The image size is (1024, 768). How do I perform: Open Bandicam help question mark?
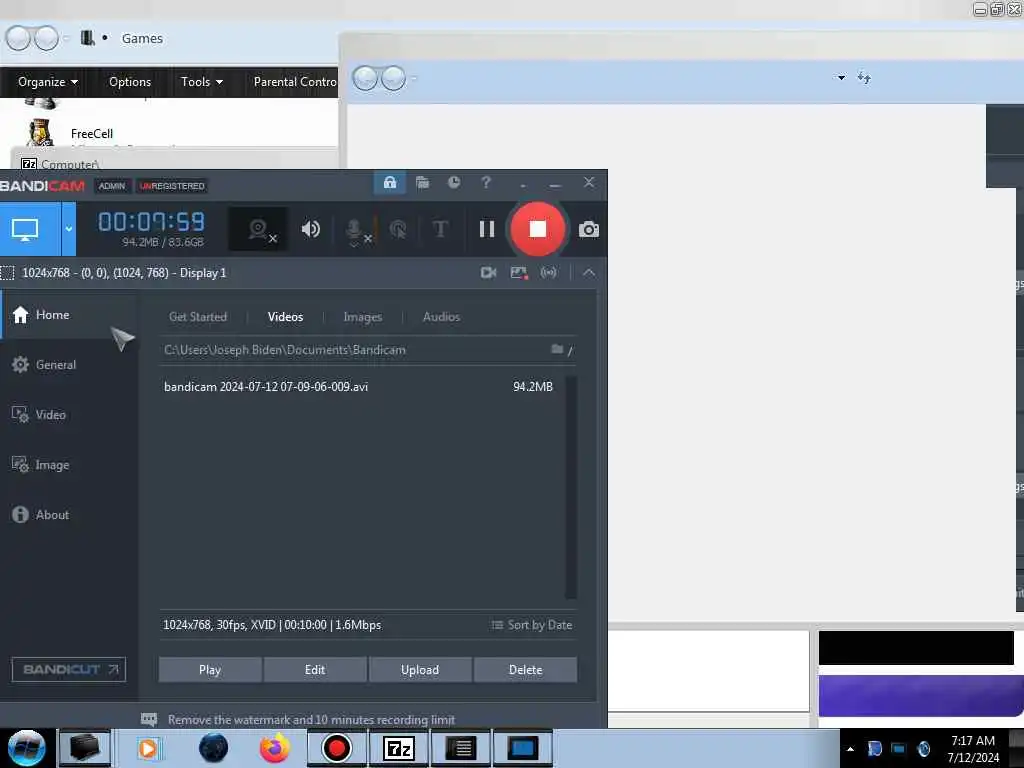tap(486, 182)
